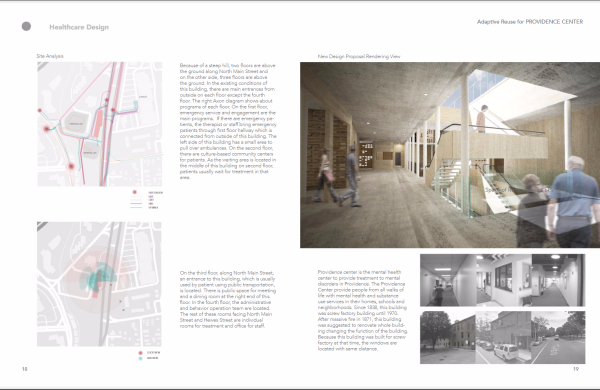Click the Adaptive Reuse for PROVIDENCE CENTER title
Image resolution: width=600 pixels, height=390 pixels.
pos(530,22)
